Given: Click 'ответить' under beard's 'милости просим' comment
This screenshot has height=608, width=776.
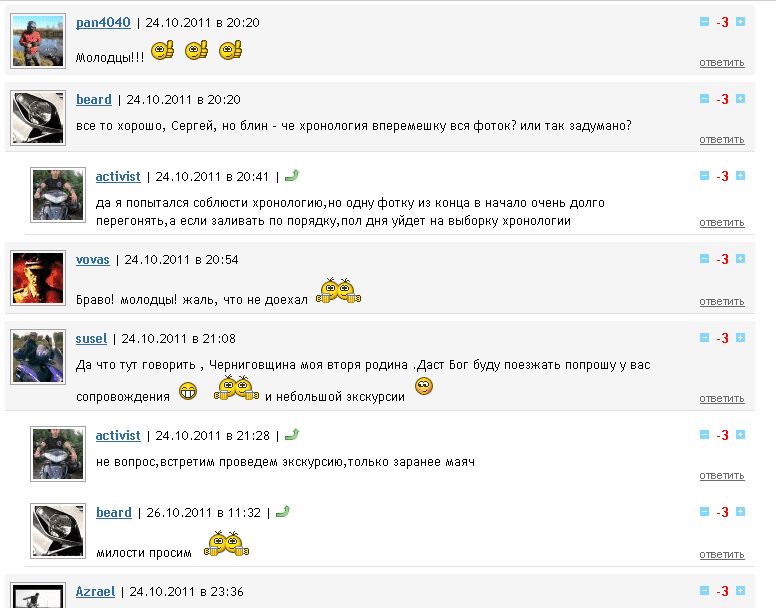Looking at the screenshot, I should [722, 555].
